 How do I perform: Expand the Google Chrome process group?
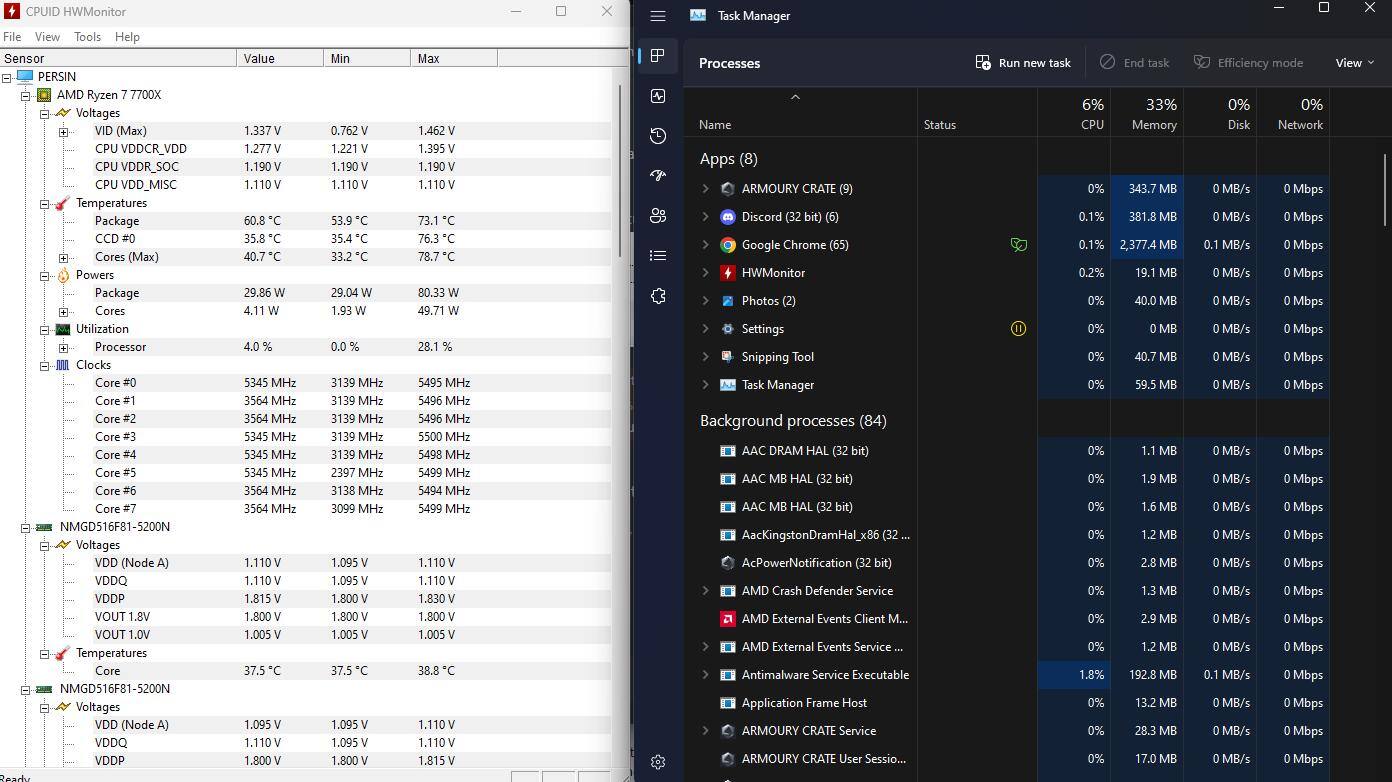click(x=706, y=245)
